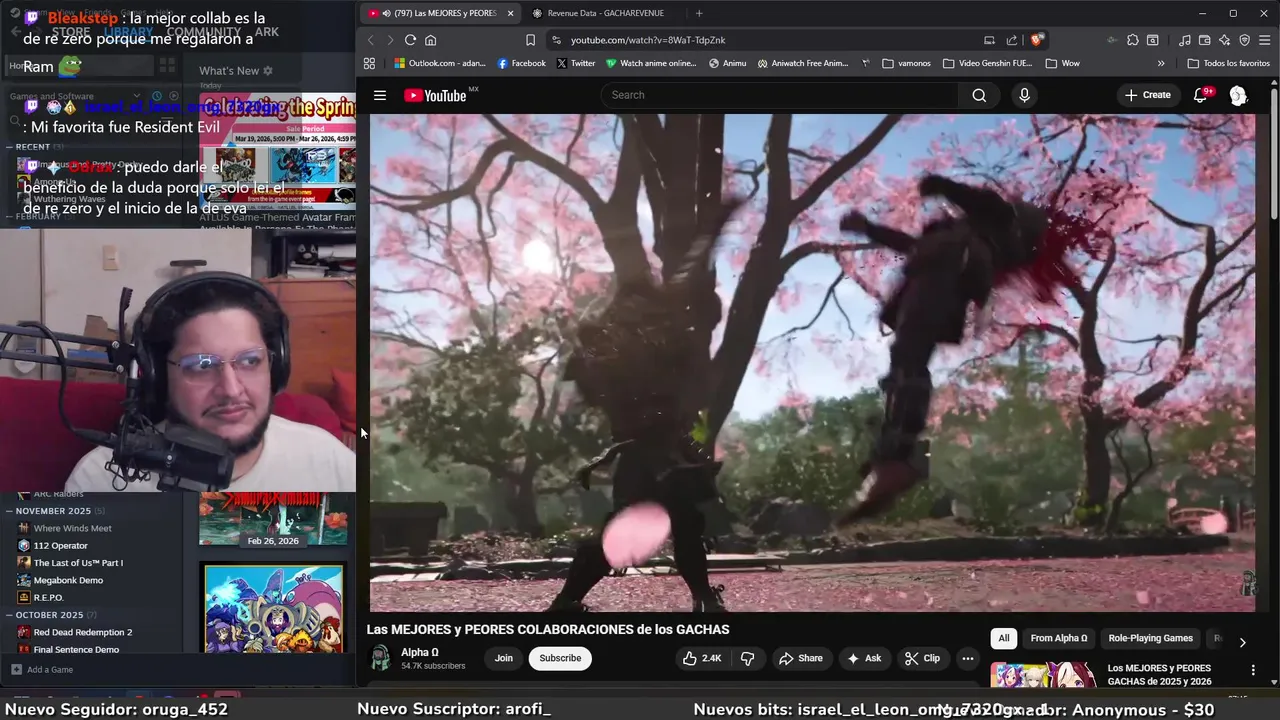Expand the Video Genshin bookmarks folder
The height and width of the screenshot is (720, 1280).
[987, 63]
